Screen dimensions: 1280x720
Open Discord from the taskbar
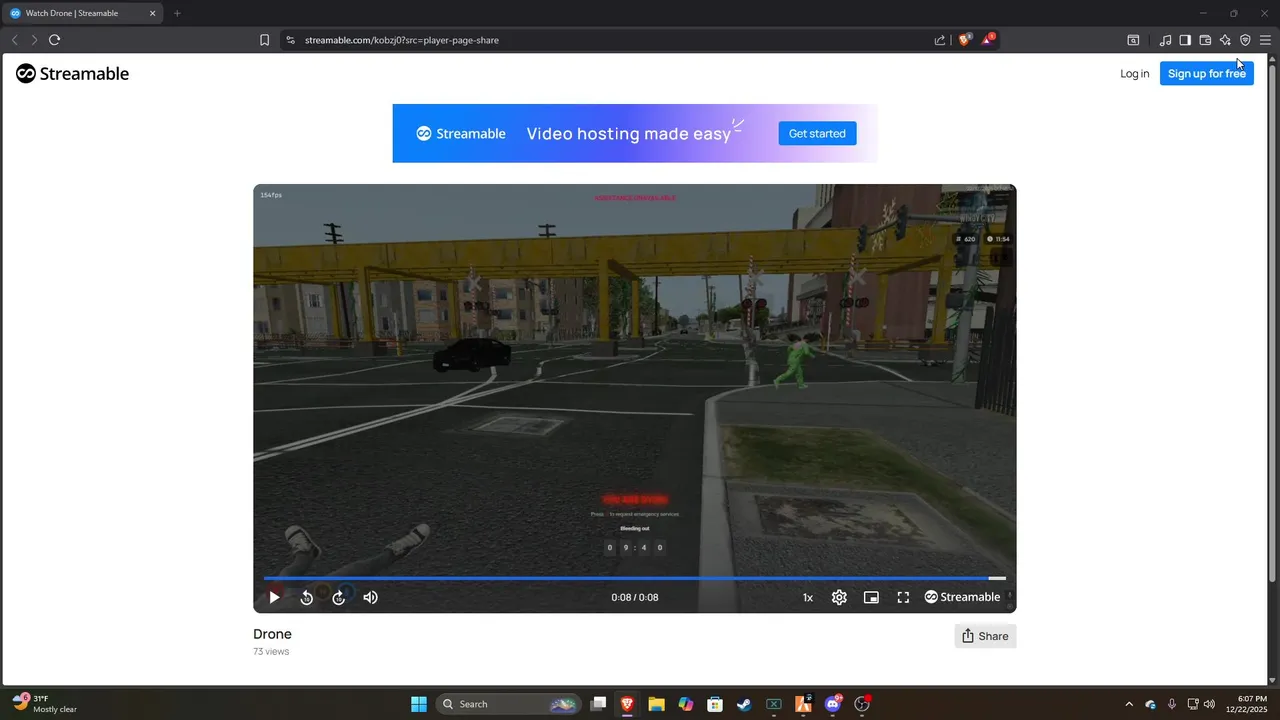coord(833,704)
